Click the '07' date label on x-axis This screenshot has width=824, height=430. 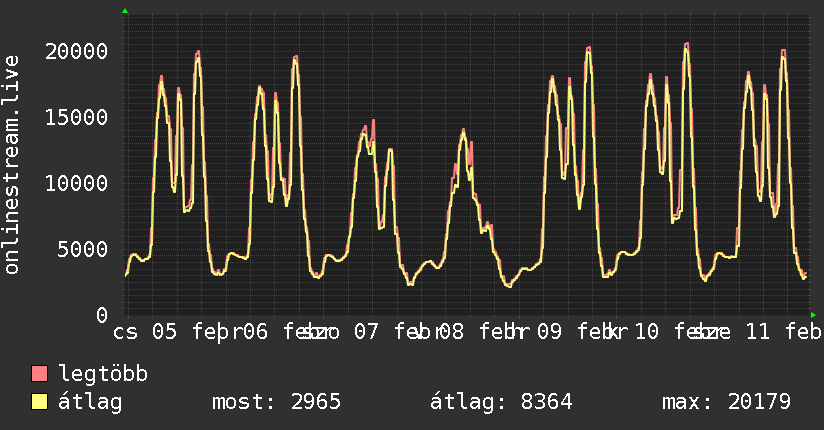pos(366,332)
